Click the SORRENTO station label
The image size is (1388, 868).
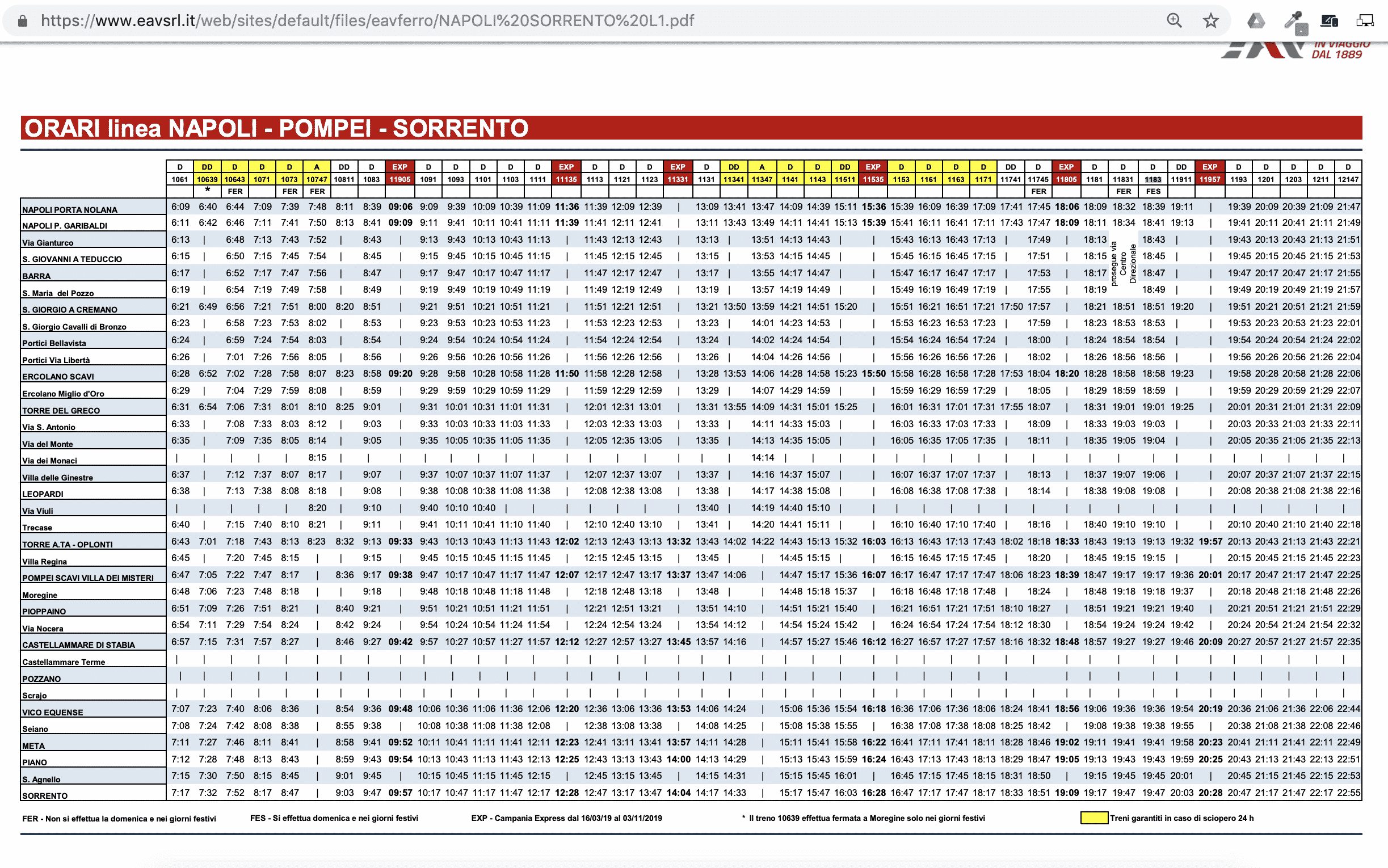click(45, 795)
